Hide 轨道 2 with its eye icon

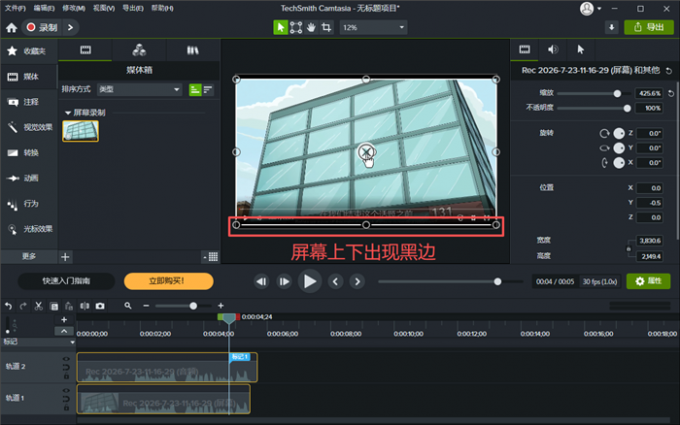pyautogui.click(x=66, y=359)
